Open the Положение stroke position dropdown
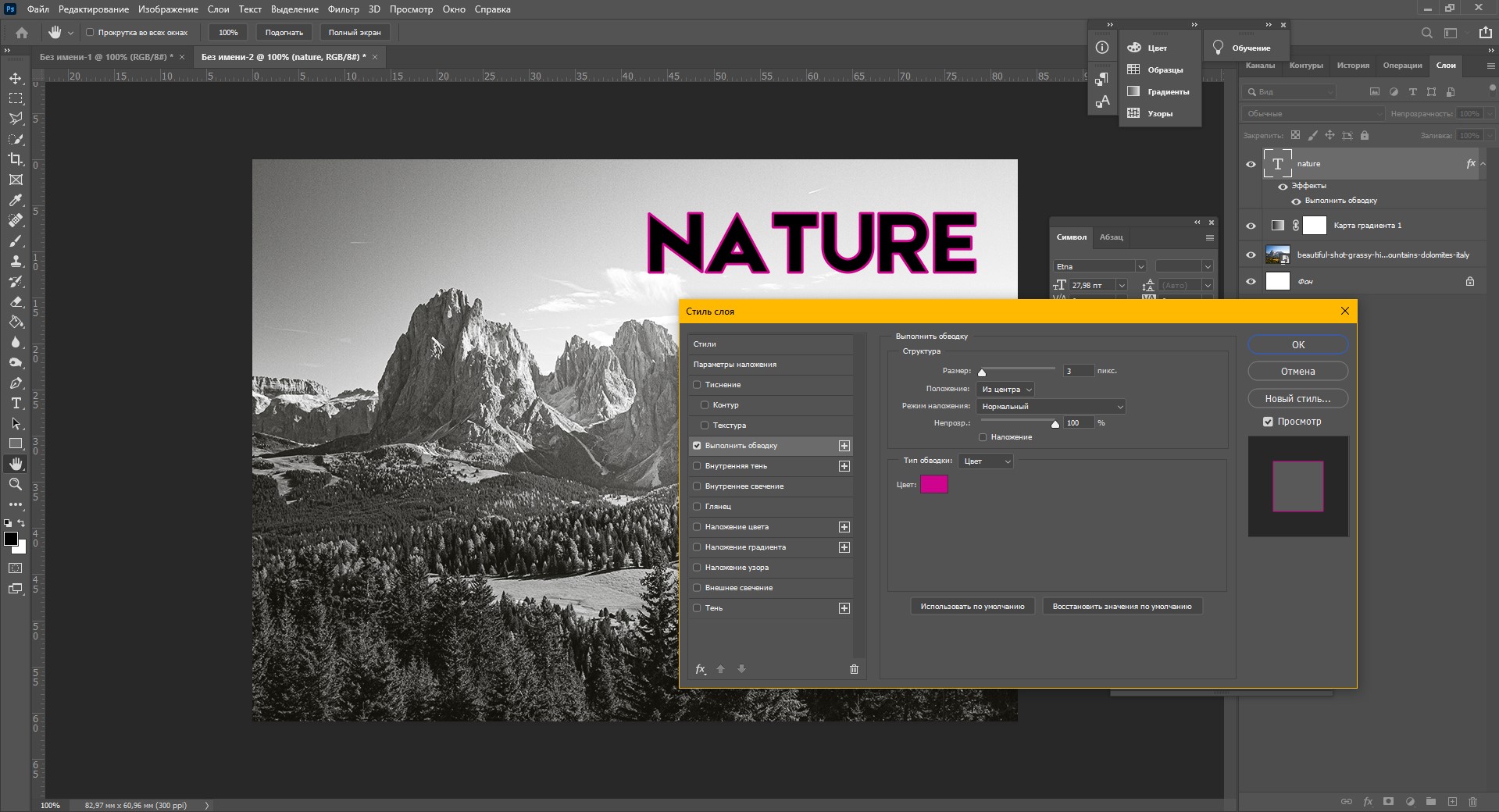The width and height of the screenshot is (1499, 812). pos(1006,389)
